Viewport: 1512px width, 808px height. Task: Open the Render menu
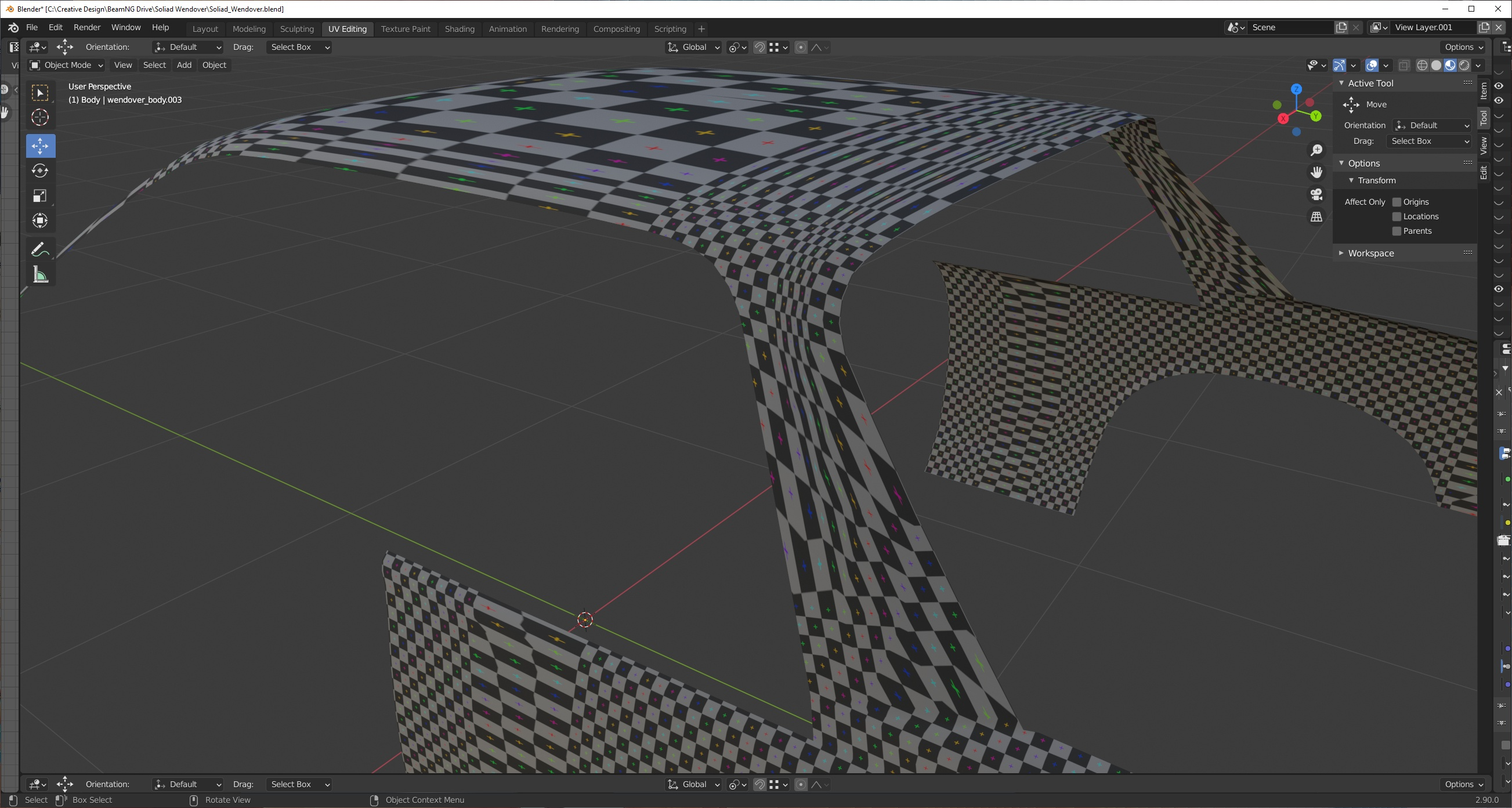(x=87, y=28)
